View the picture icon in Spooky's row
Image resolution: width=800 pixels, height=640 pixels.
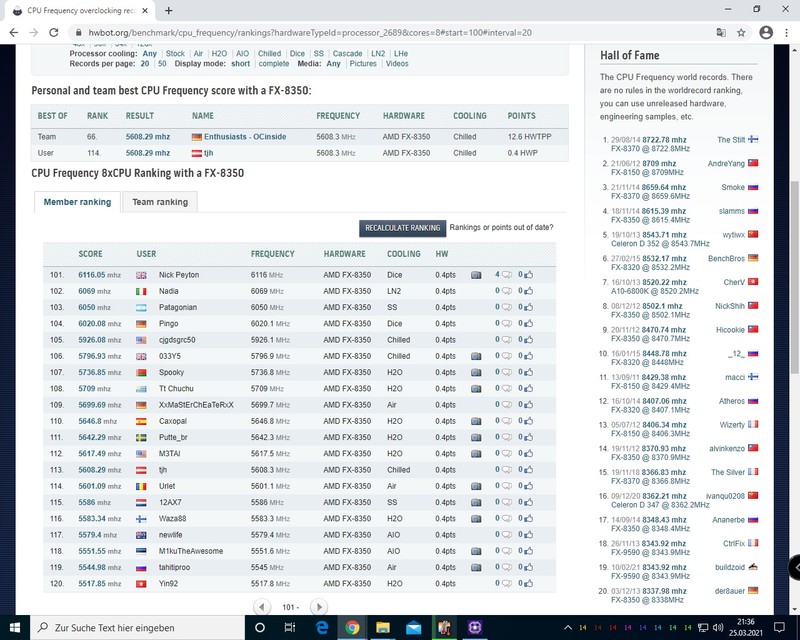click(476, 373)
